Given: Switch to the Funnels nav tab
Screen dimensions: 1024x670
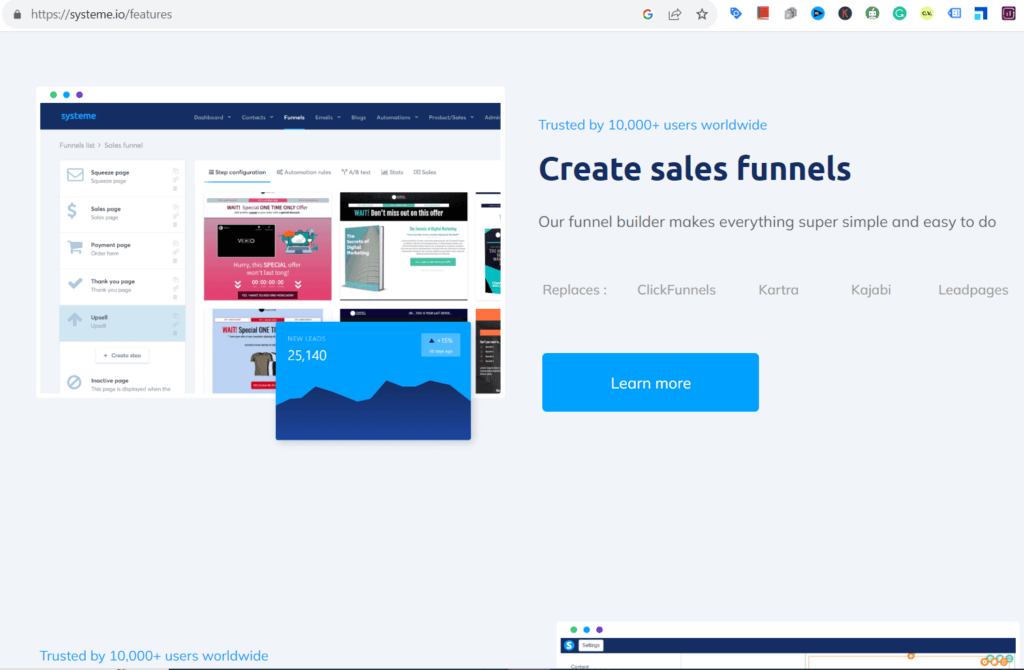Looking at the screenshot, I should [x=294, y=117].
